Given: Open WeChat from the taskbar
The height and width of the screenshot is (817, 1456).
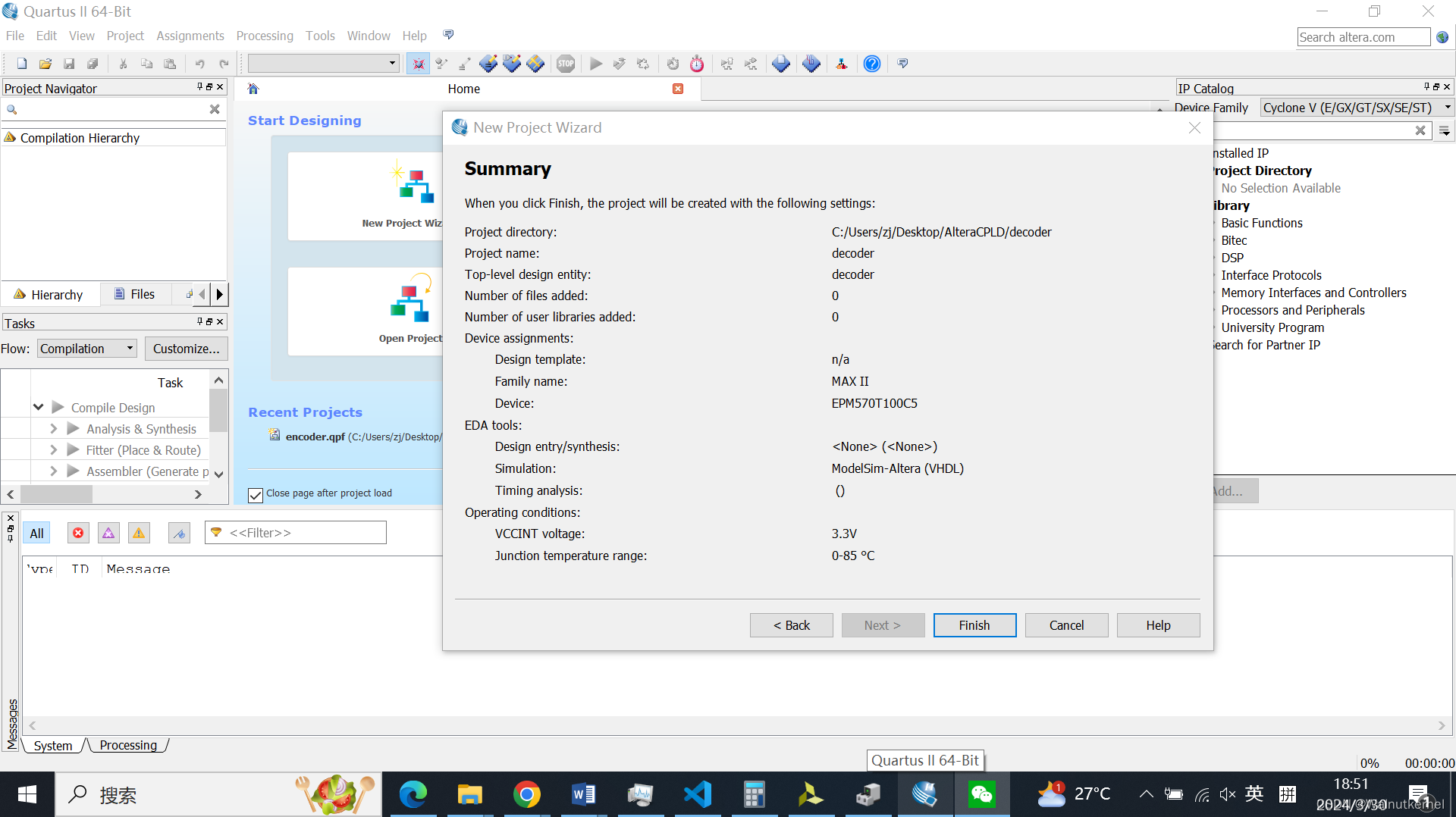Looking at the screenshot, I should [x=982, y=794].
